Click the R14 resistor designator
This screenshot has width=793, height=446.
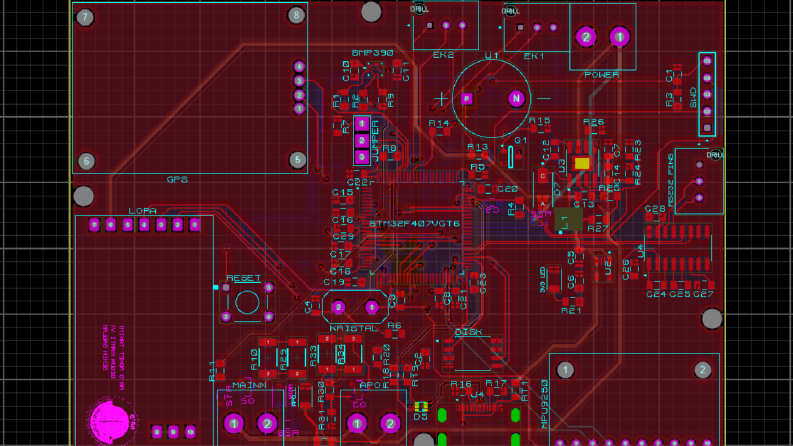click(x=438, y=123)
